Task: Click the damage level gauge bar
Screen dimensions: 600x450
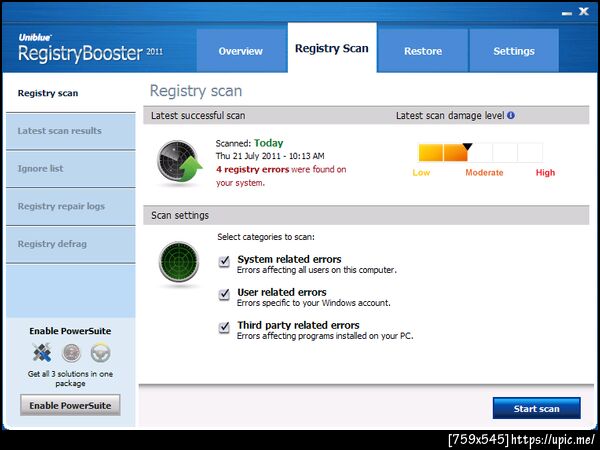Action: (481, 152)
